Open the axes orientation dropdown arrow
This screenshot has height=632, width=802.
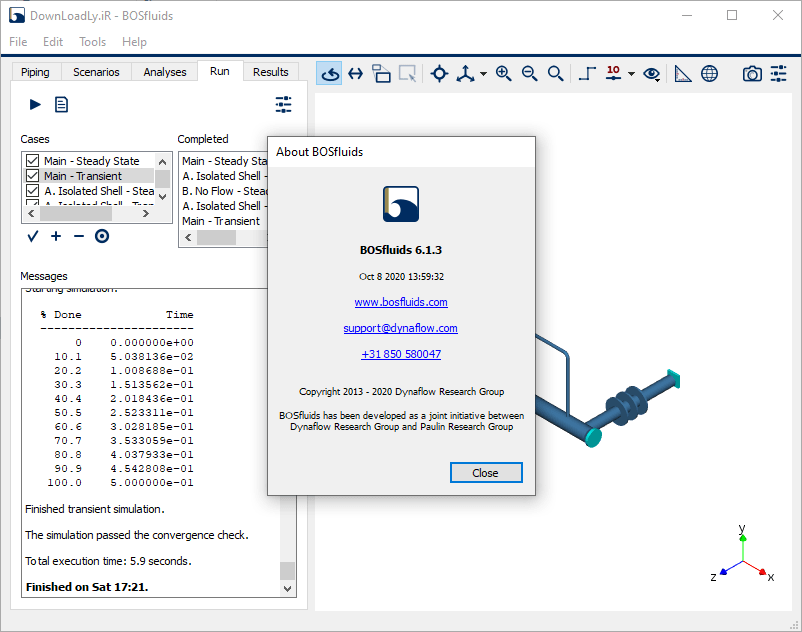point(483,74)
